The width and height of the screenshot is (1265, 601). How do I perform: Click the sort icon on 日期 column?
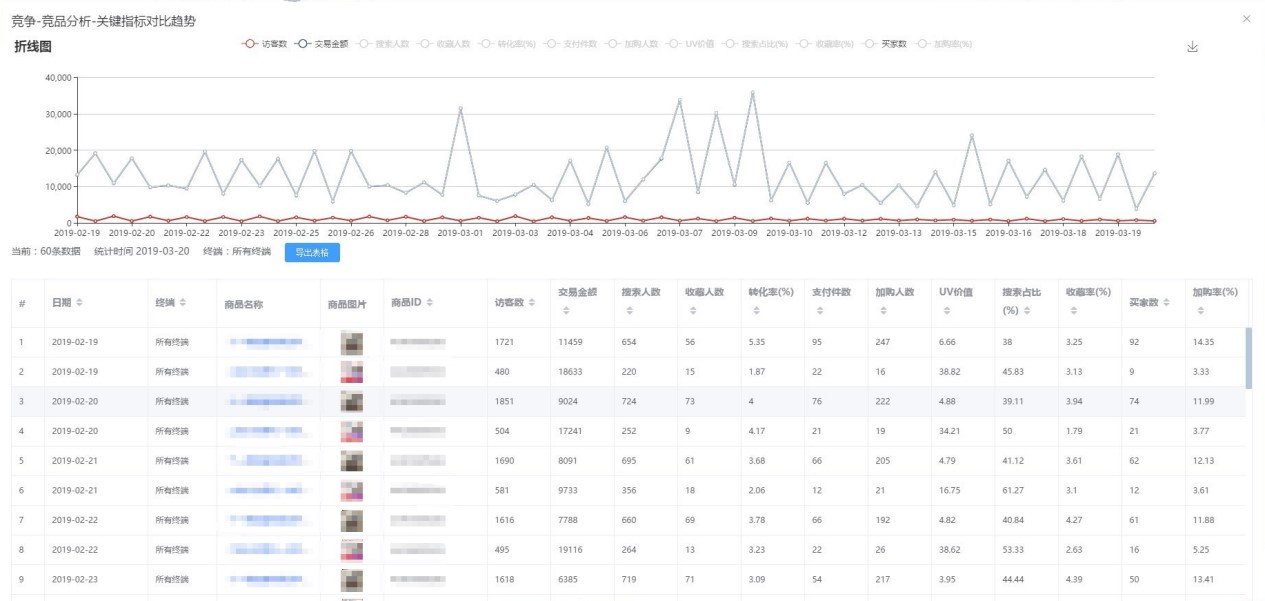(80, 303)
